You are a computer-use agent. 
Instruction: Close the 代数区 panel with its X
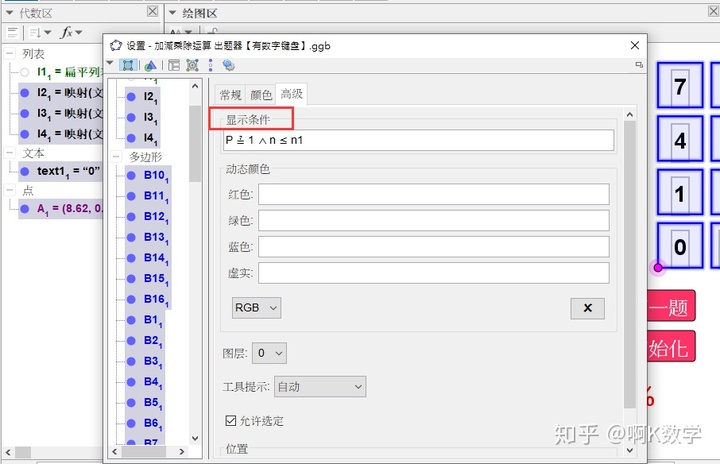pyautogui.click(x=152, y=11)
